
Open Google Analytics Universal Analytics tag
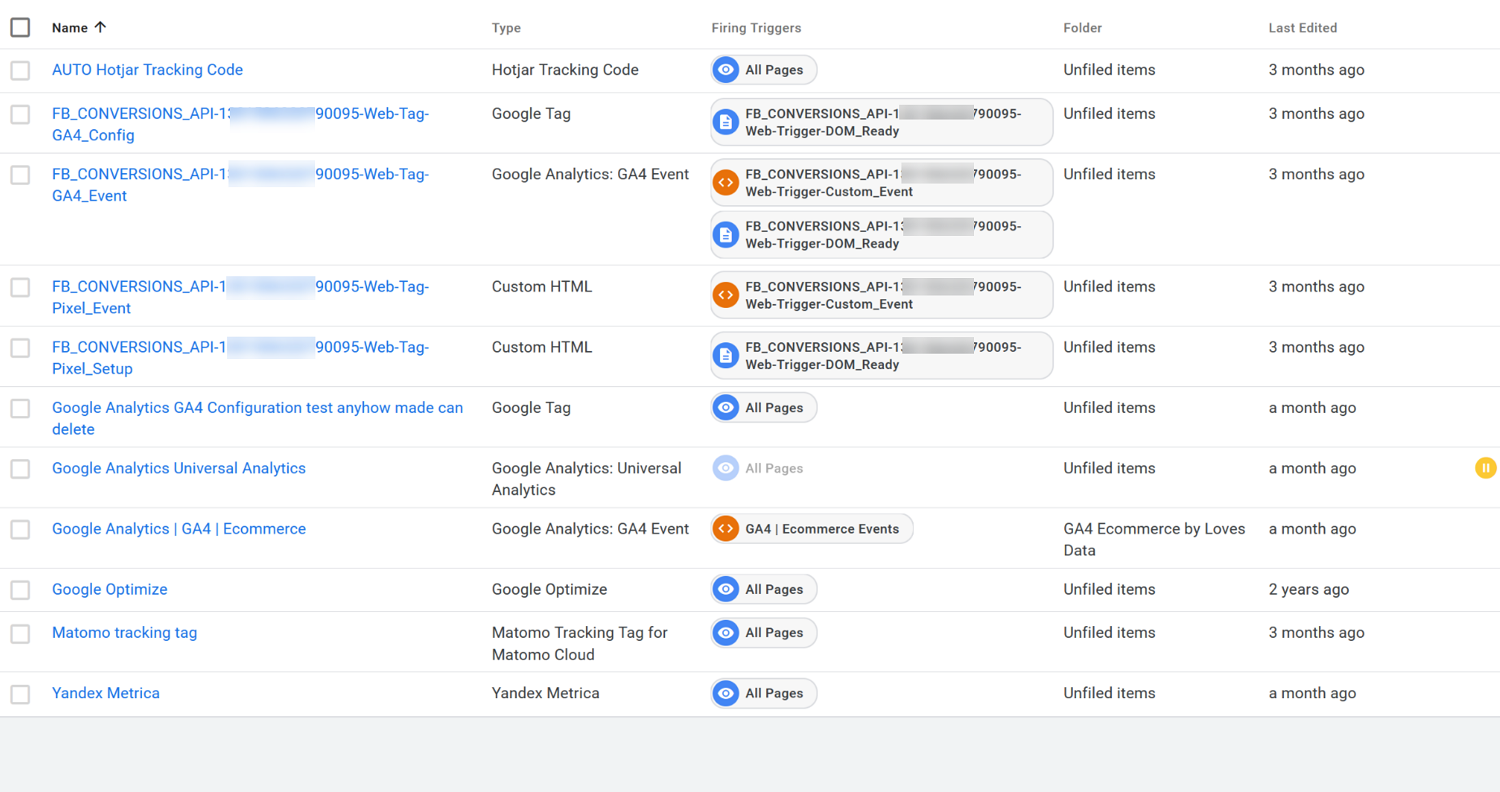(x=179, y=468)
